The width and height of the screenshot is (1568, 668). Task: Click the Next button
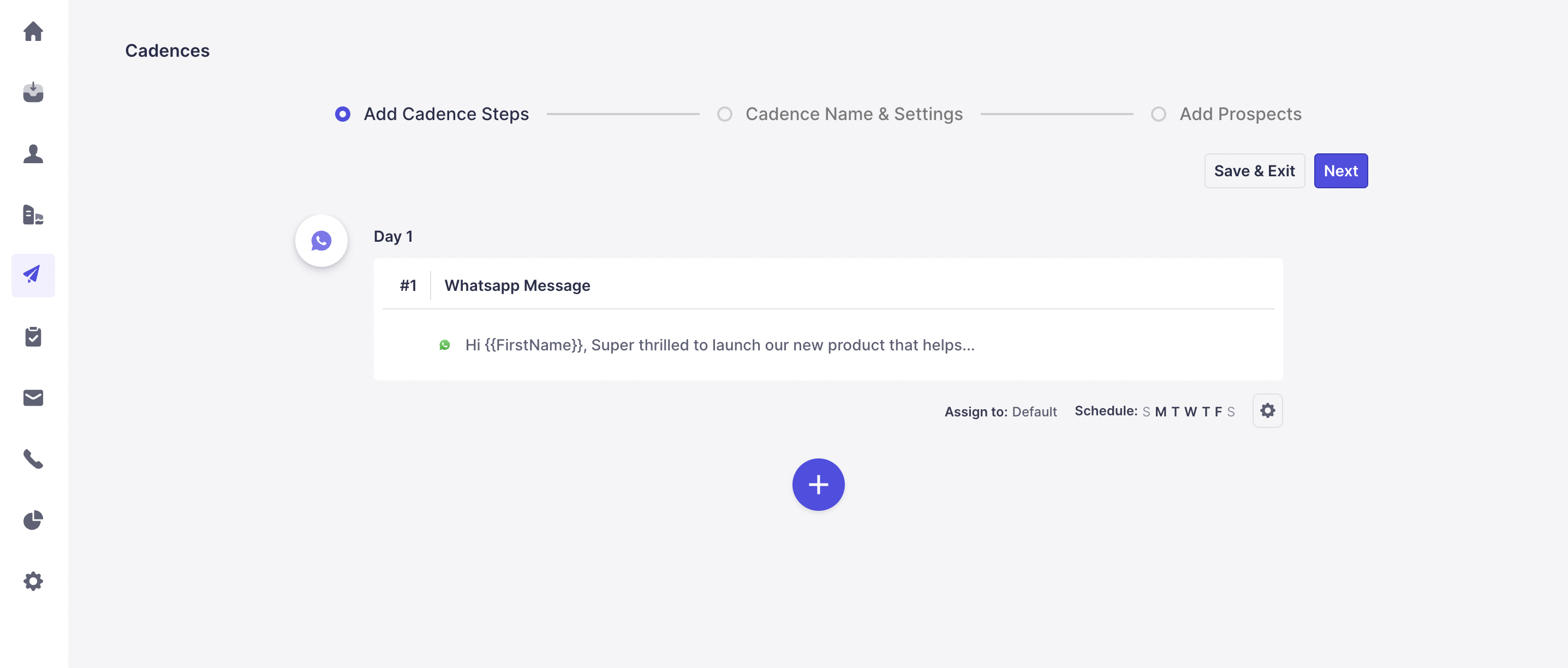pos(1340,170)
